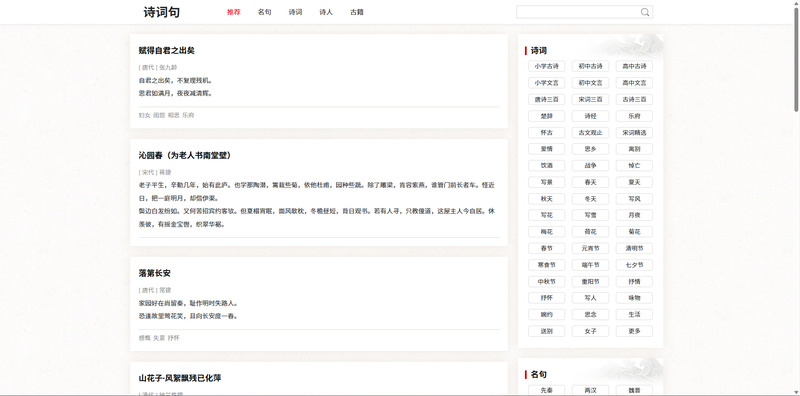Click the 相思 tag under first poem
This screenshot has width=800, height=396.
coord(173,115)
